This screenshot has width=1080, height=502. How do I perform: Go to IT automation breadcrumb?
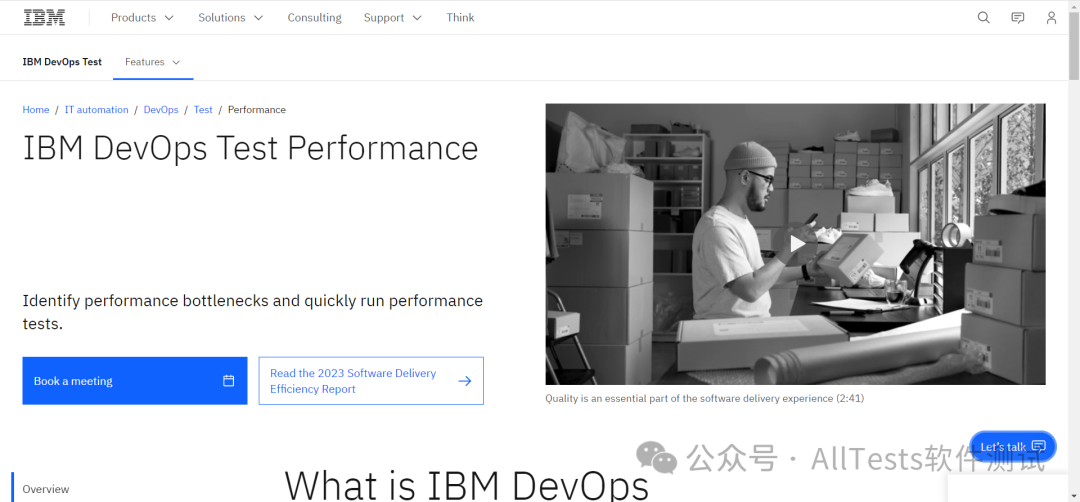[96, 109]
